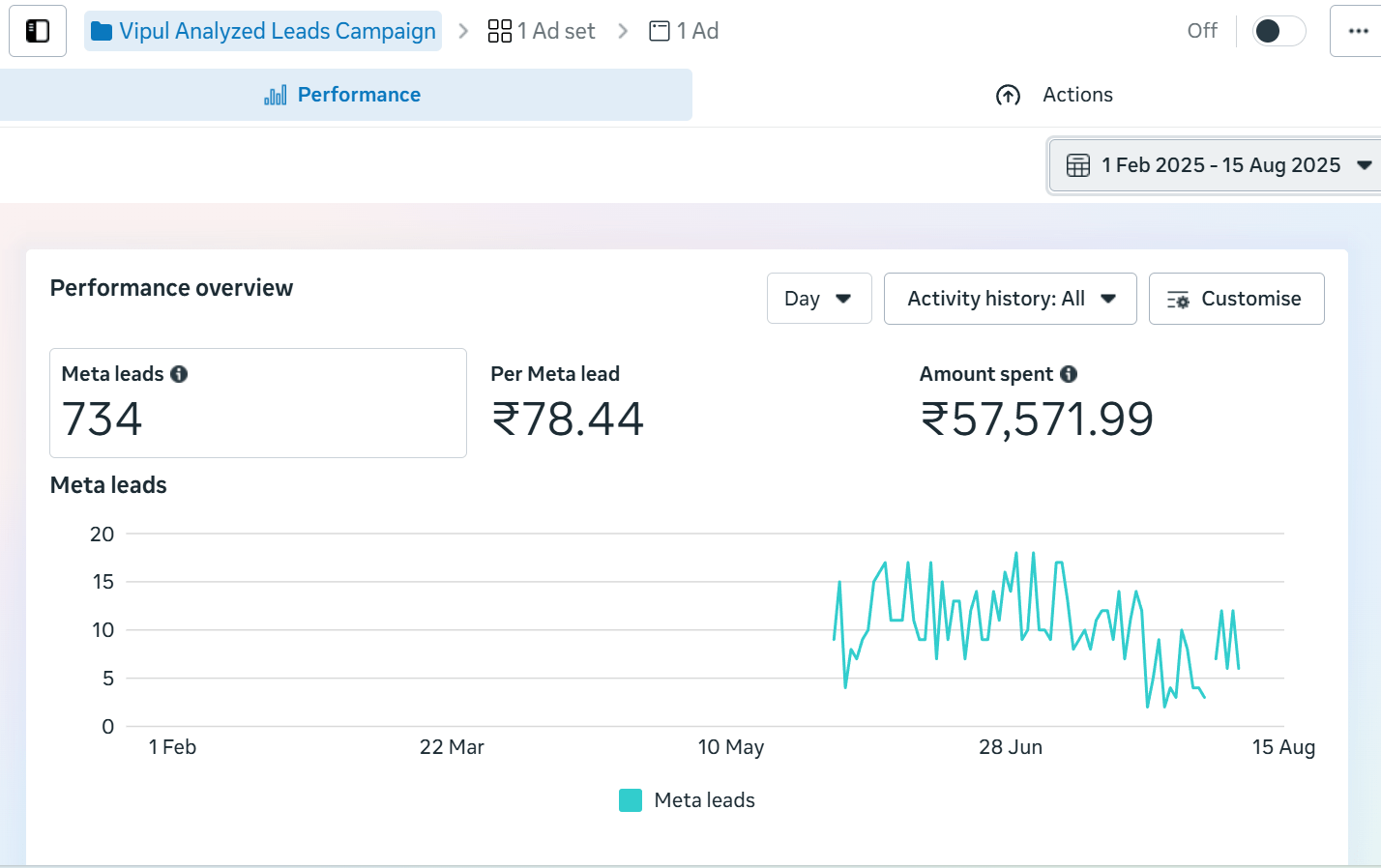Open the Actions tab
This screenshot has height=868, width=1381.
pos(1055,95)
